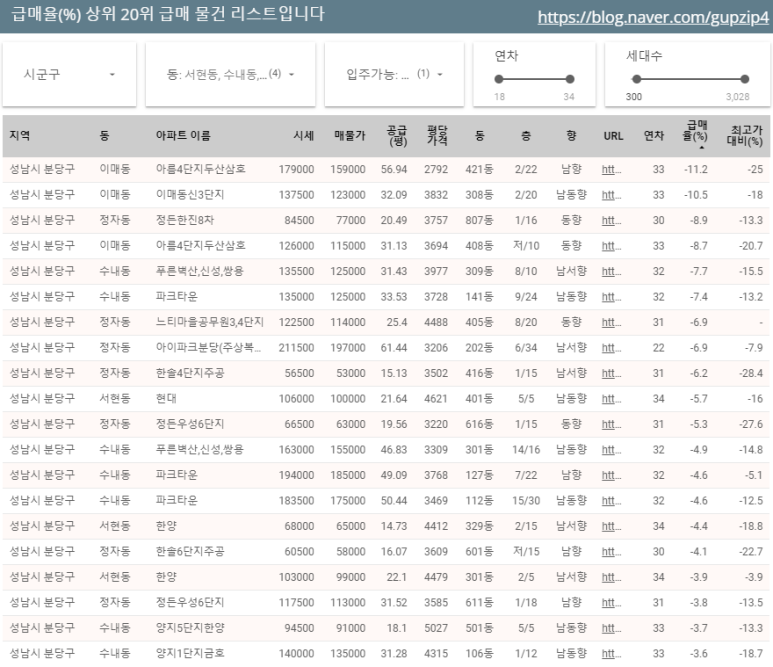The image size is (773, 667).
Task: Select apartment name 느티마을공무원3,4단지
Action: pos(210,322)
